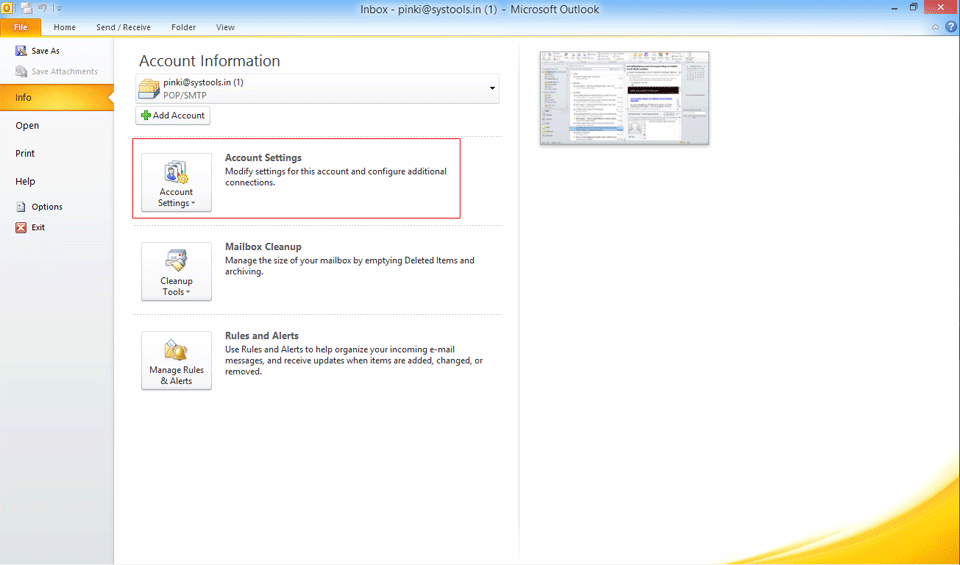Select Print in the backstage menu
Screen dimensions: 960x565
(25, 154)
